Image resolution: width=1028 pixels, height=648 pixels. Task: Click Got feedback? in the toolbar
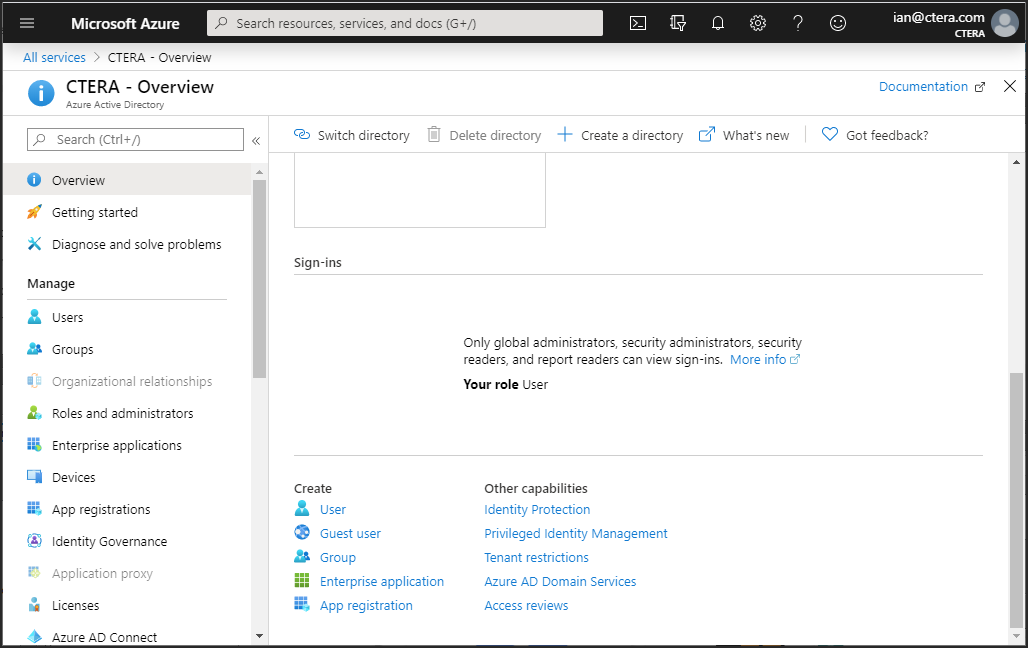point(875,135)
